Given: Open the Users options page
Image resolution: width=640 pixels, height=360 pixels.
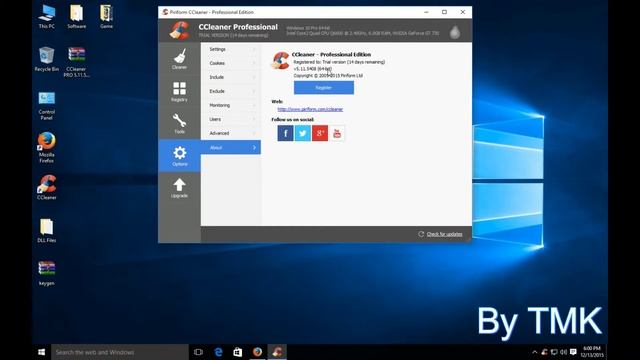Looking at the screenshot, I should tap(231, 119).
